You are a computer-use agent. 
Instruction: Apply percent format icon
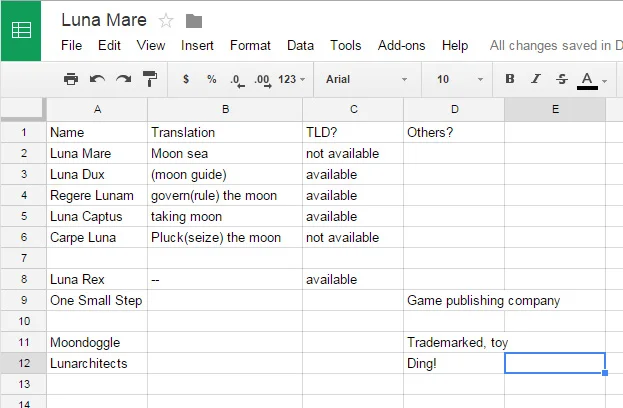(x=212, y=79)
